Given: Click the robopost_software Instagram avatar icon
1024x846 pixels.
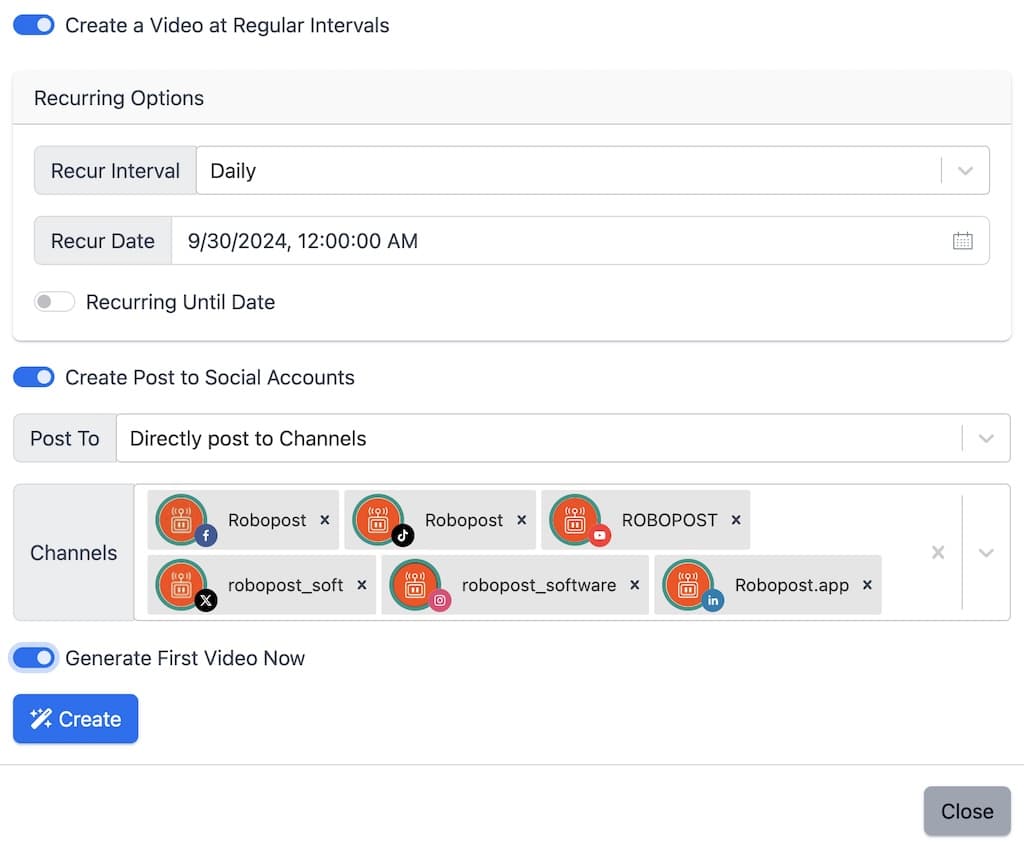Looking at the screenshot, I should click(415, 585).
